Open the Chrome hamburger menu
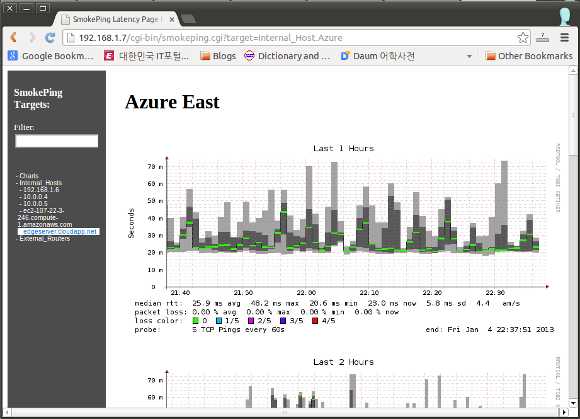Viewport: 580px width, 419px height. (564, 37)
